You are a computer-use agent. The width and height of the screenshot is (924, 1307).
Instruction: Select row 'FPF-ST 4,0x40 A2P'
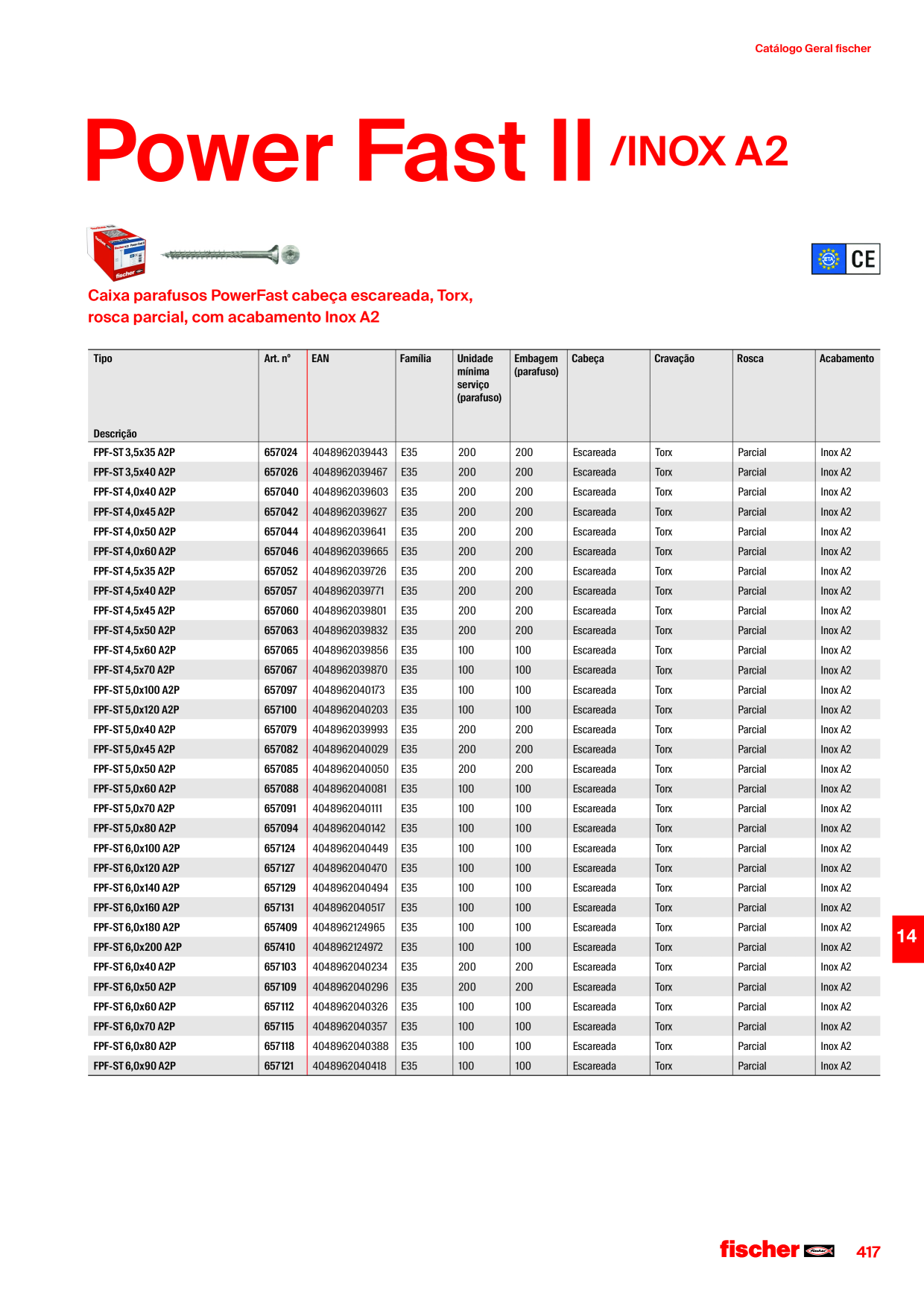(484, 492)
